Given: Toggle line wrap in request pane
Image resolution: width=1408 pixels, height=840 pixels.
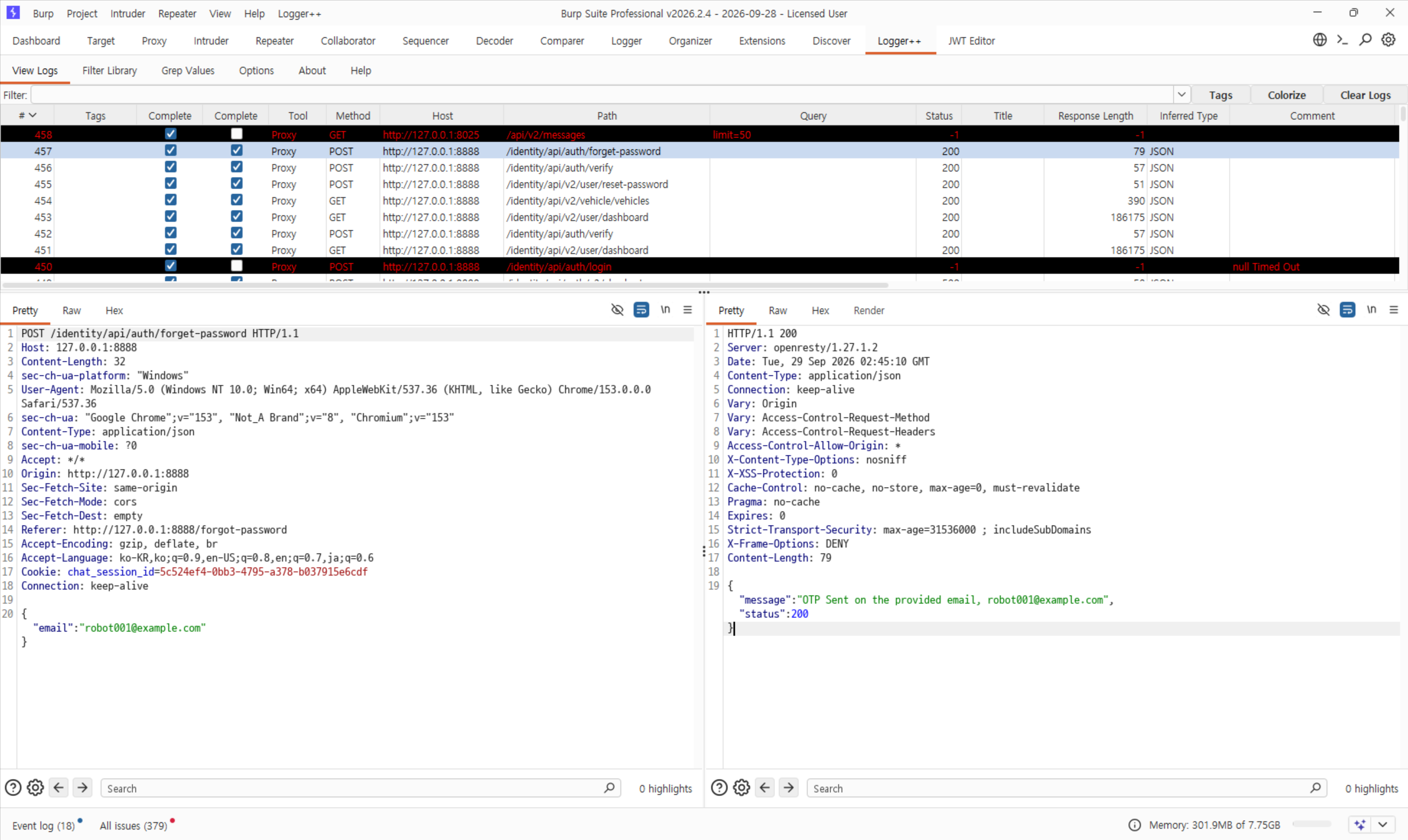Looking at the screenshot, I should click(x=641, y=310).
